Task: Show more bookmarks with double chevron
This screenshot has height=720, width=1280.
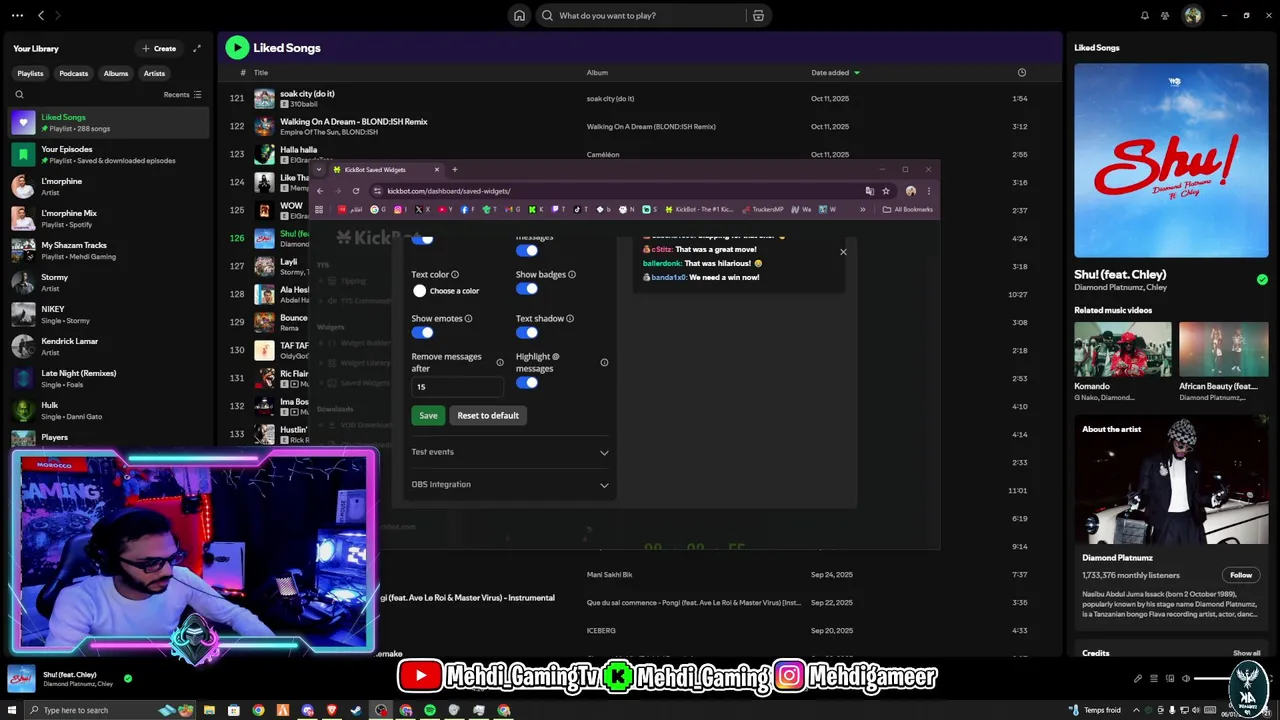Action: pyautogui.click(x=862, y=209)
